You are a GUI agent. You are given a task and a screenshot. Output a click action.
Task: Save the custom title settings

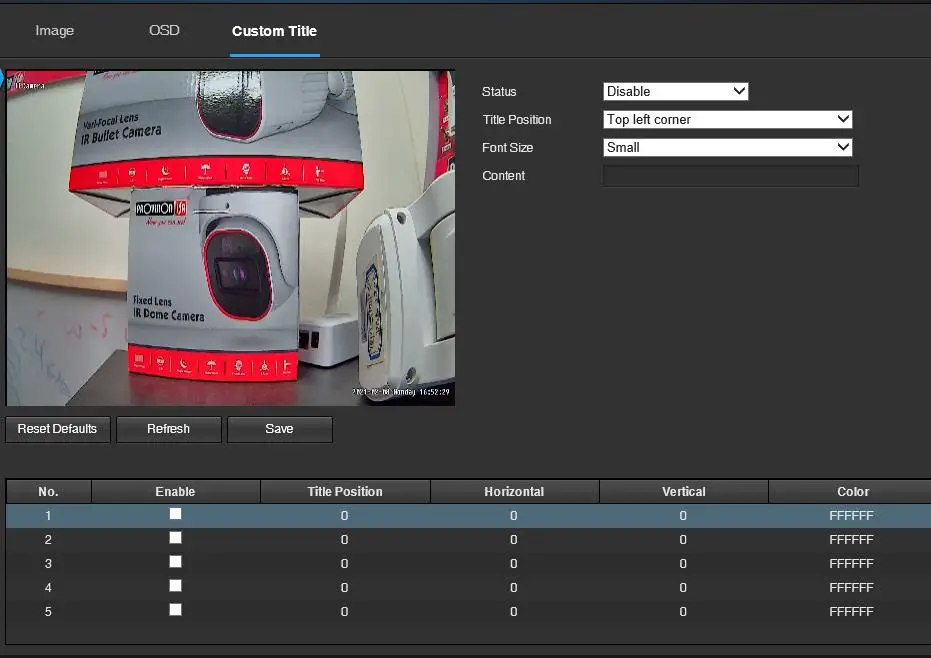coord(279,429)
